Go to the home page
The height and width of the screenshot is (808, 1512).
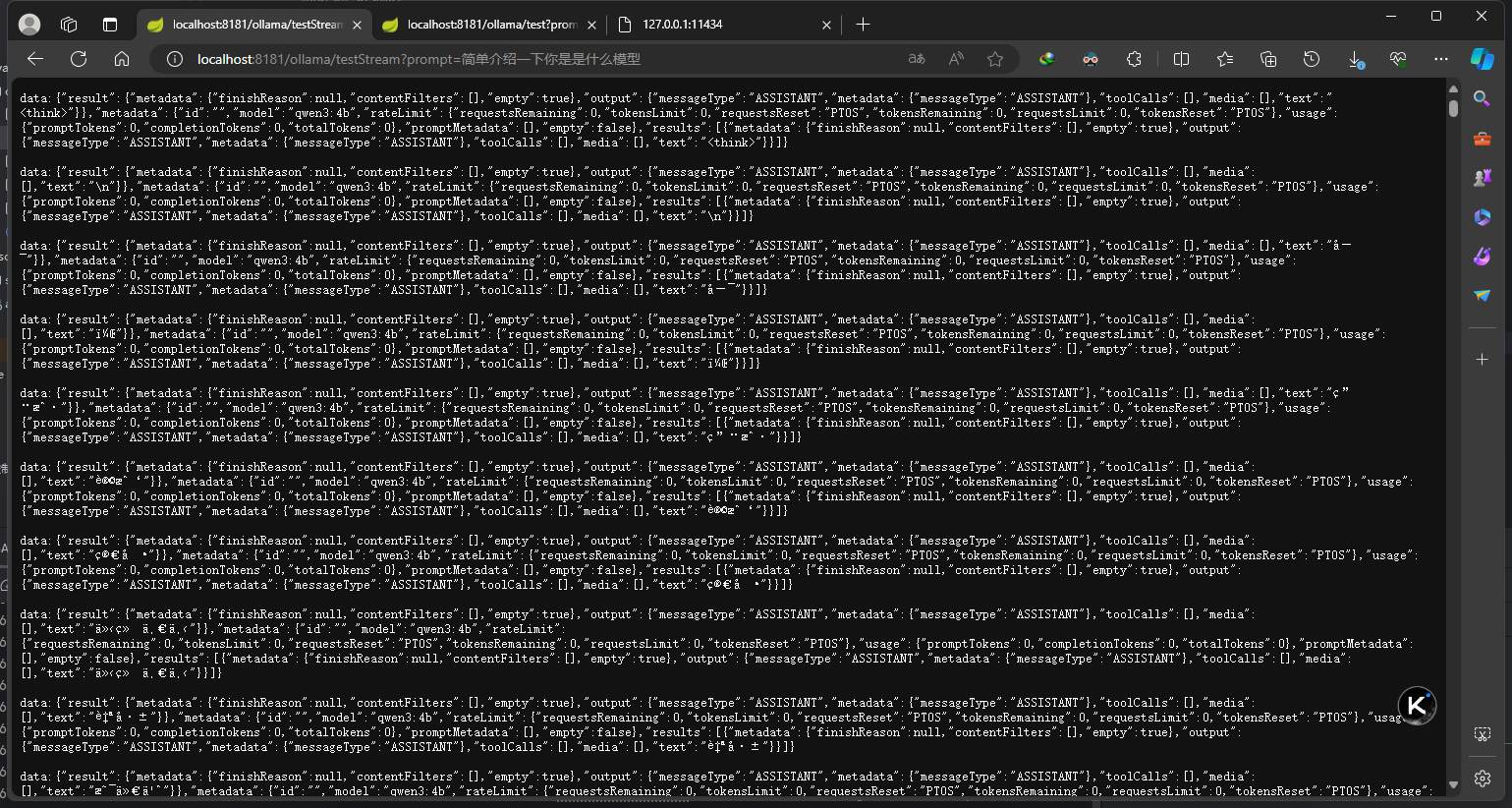pyautogui.click(x=122, y=59)
